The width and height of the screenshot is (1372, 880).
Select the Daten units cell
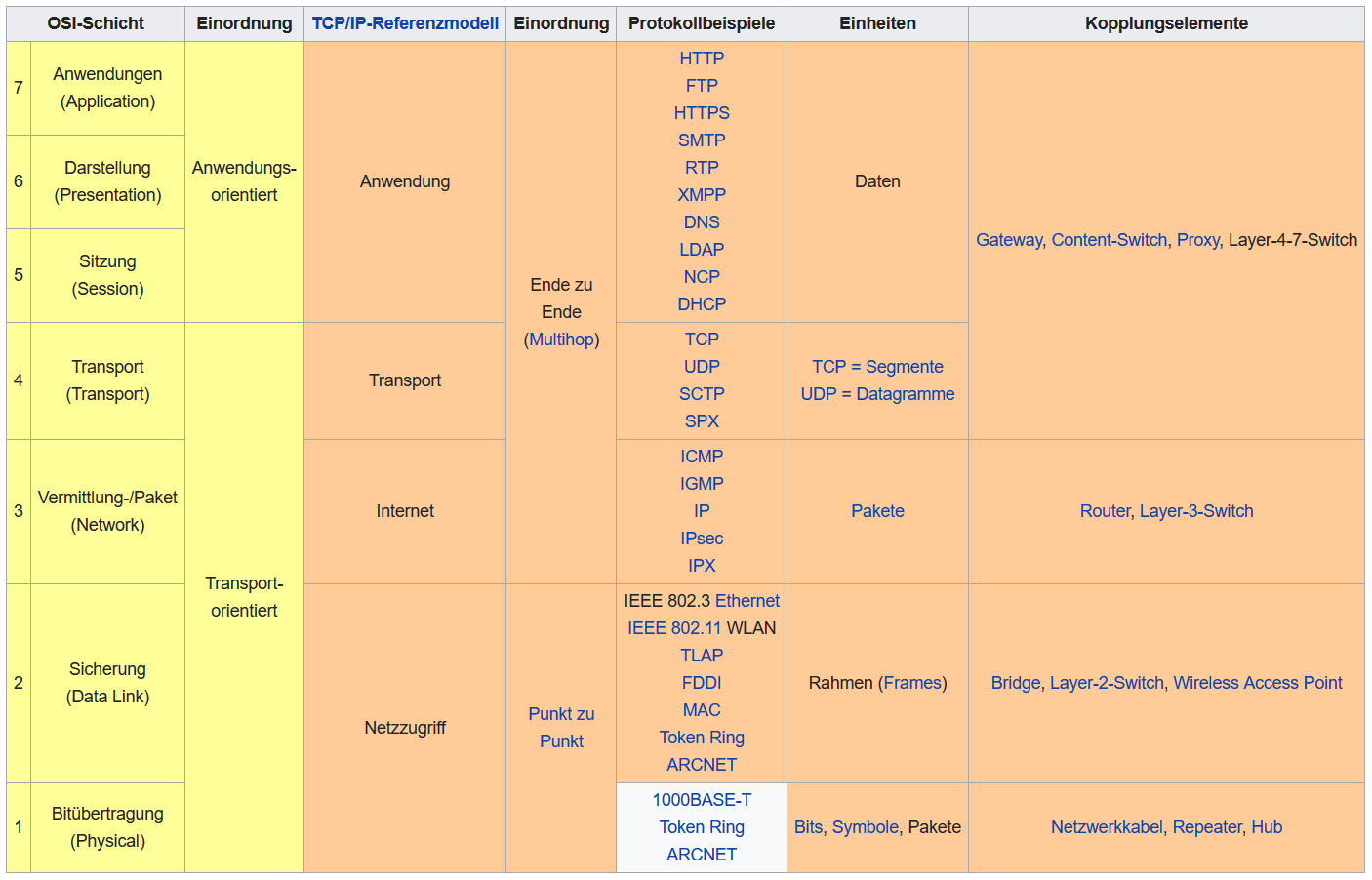pyautogui.click(x=877, y=181)
